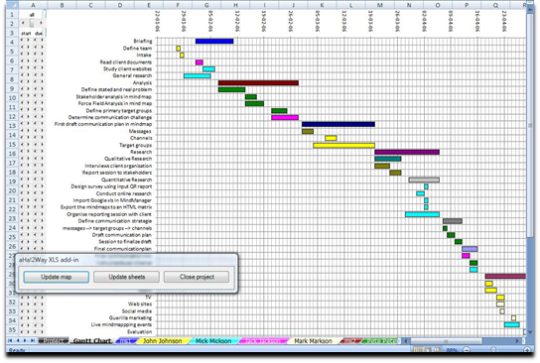The height and width of the screenshot is (363, 540).
Task: Click the vertical scrollbar thumb
Action: coord(531,126)
